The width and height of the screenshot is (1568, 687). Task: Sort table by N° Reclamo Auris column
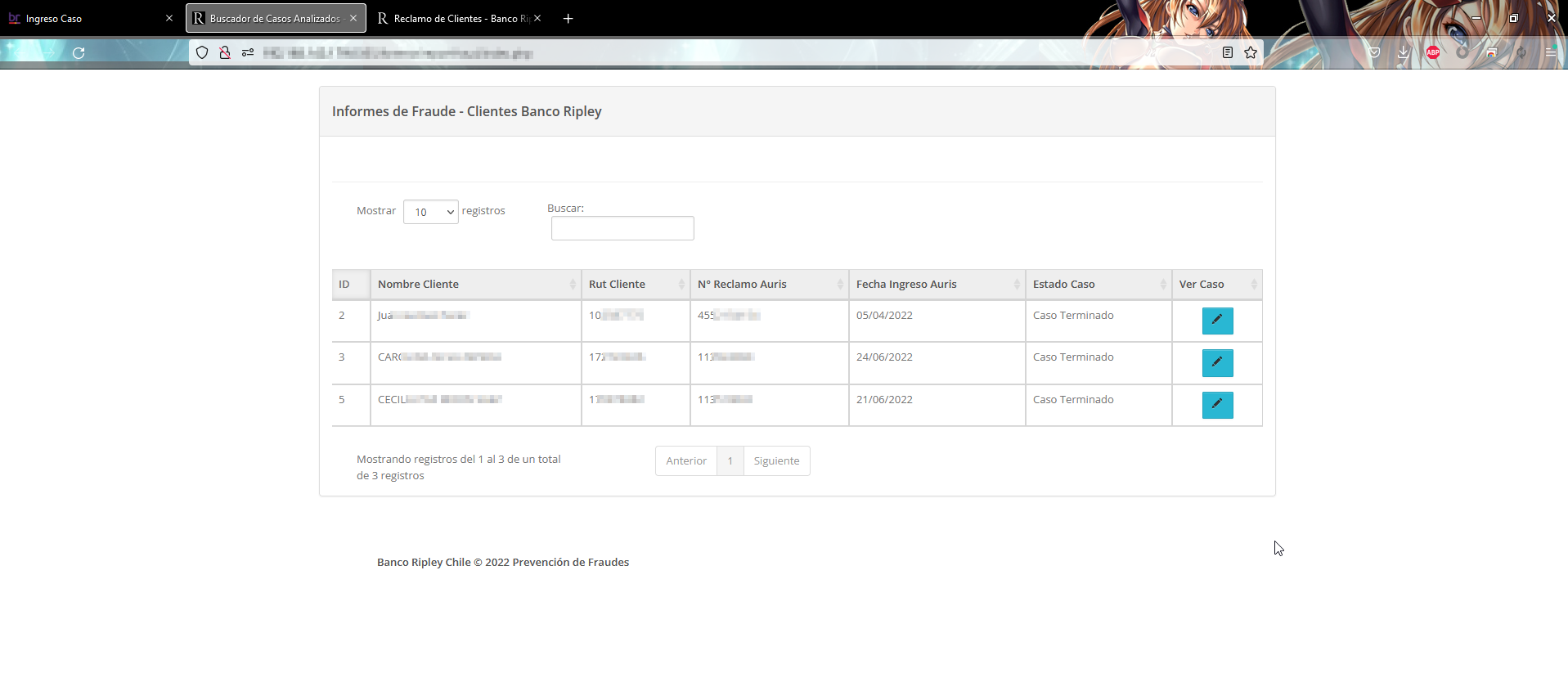point(770,285)
